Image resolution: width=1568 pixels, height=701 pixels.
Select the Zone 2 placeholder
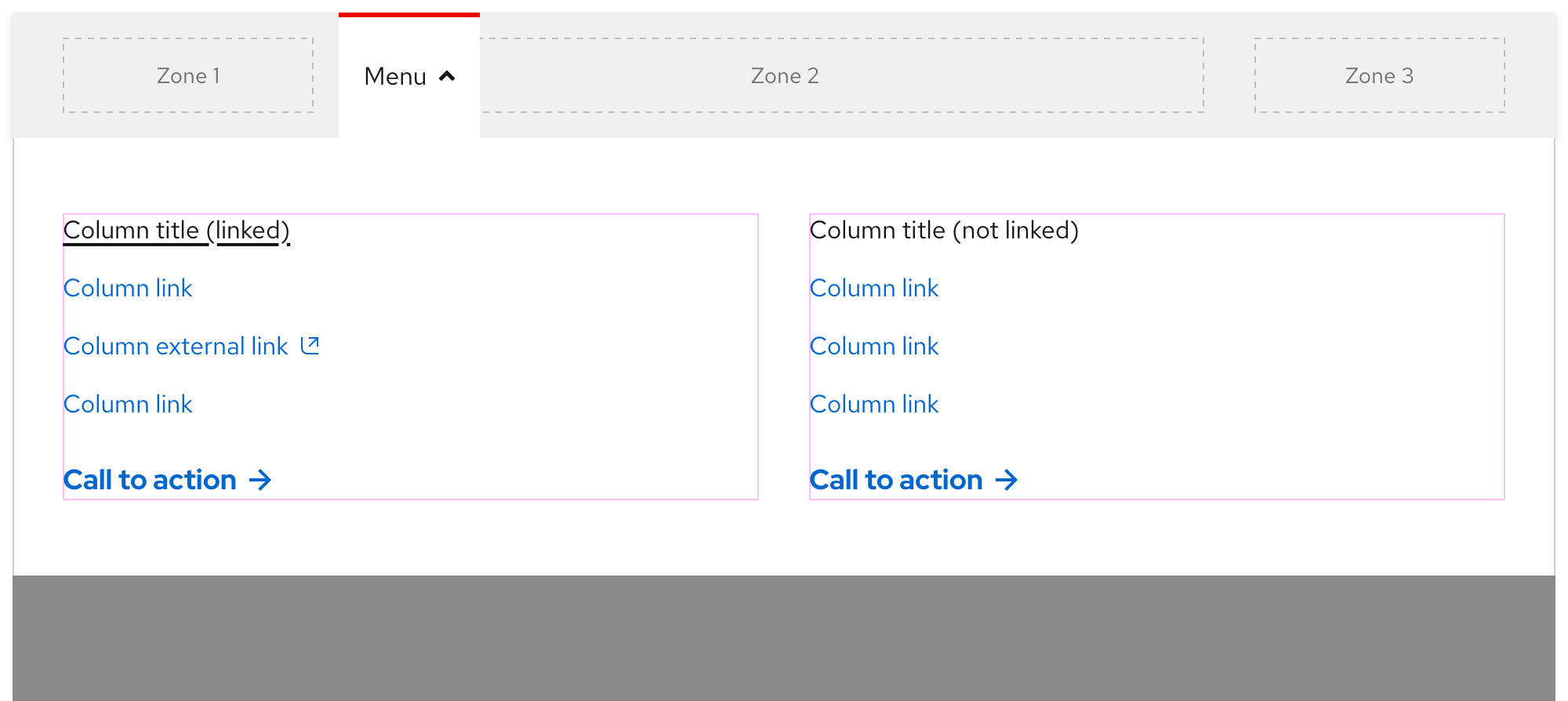click(x=784, y=75)
